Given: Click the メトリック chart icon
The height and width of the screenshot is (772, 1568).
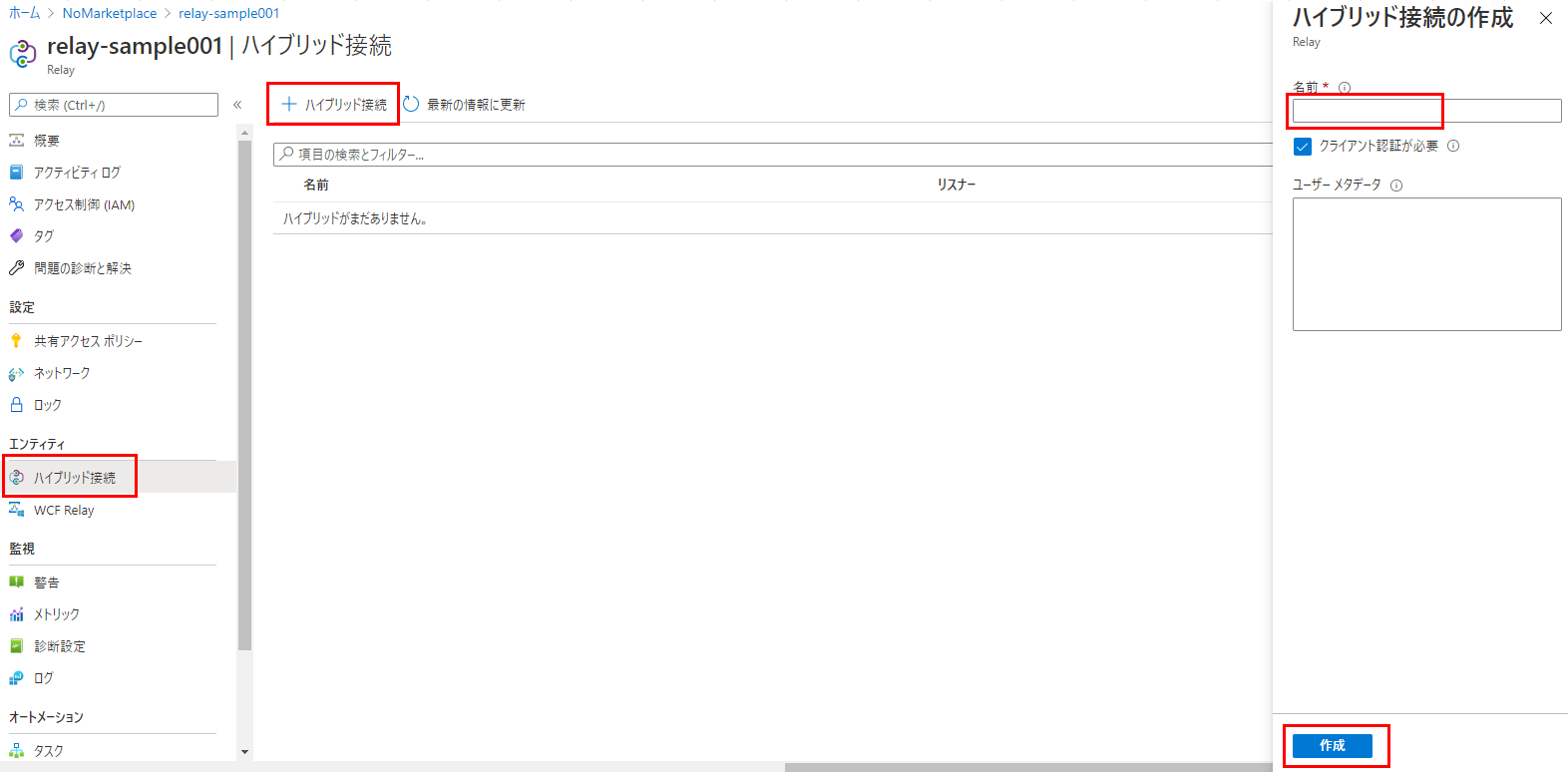Looking at the screenshot, I should (x=16, y=614).
